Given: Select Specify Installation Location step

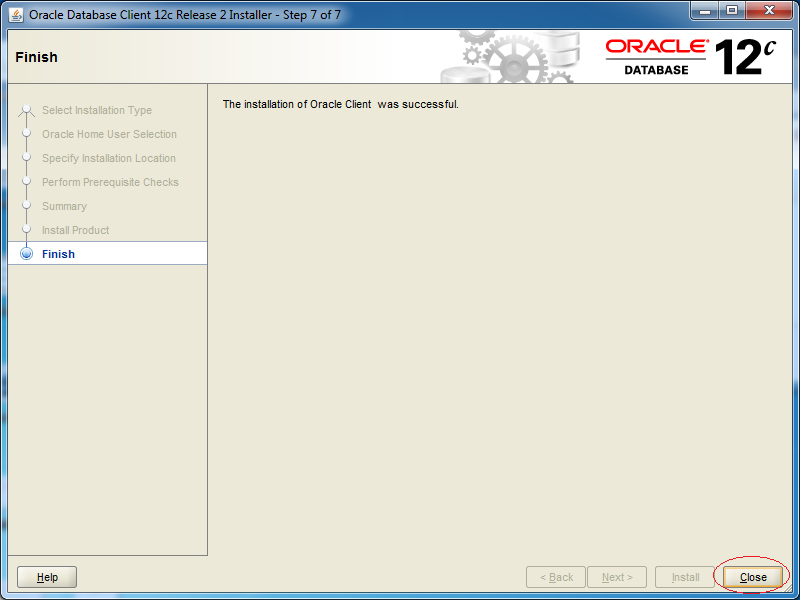Looking at the screenshot, I should [x=109, y=158].
